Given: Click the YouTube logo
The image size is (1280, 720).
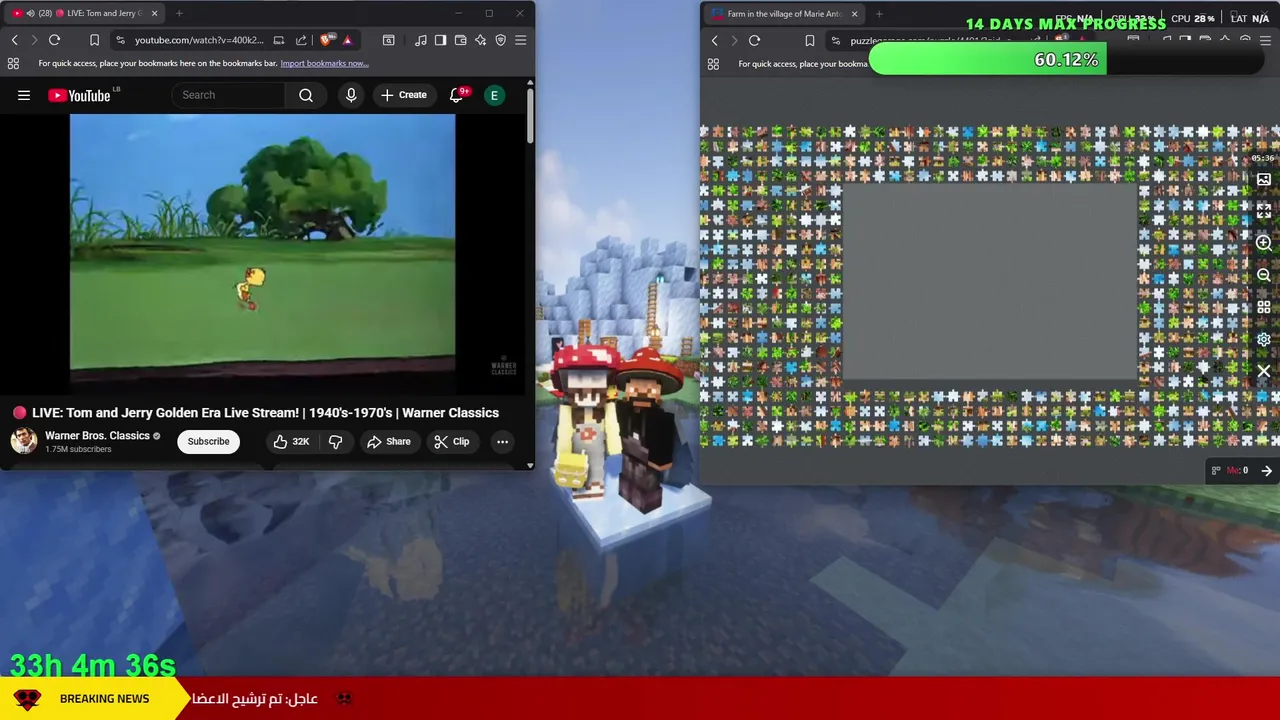Looking at the screenshot, I should click(79, 95).
